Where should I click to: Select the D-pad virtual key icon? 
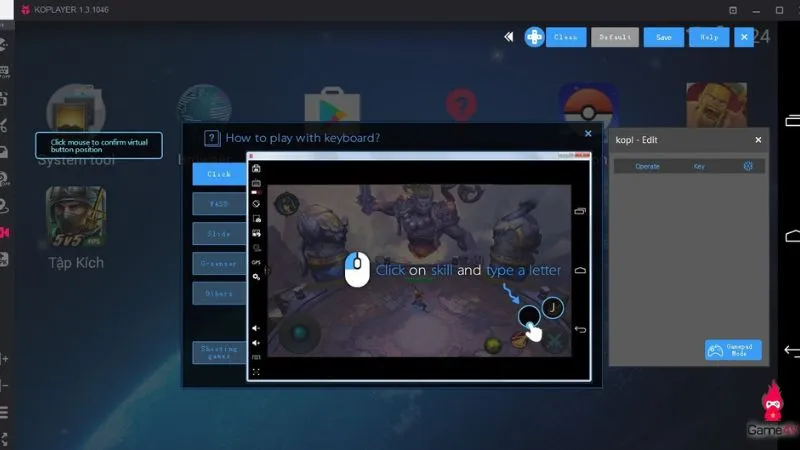coord(534,37)
